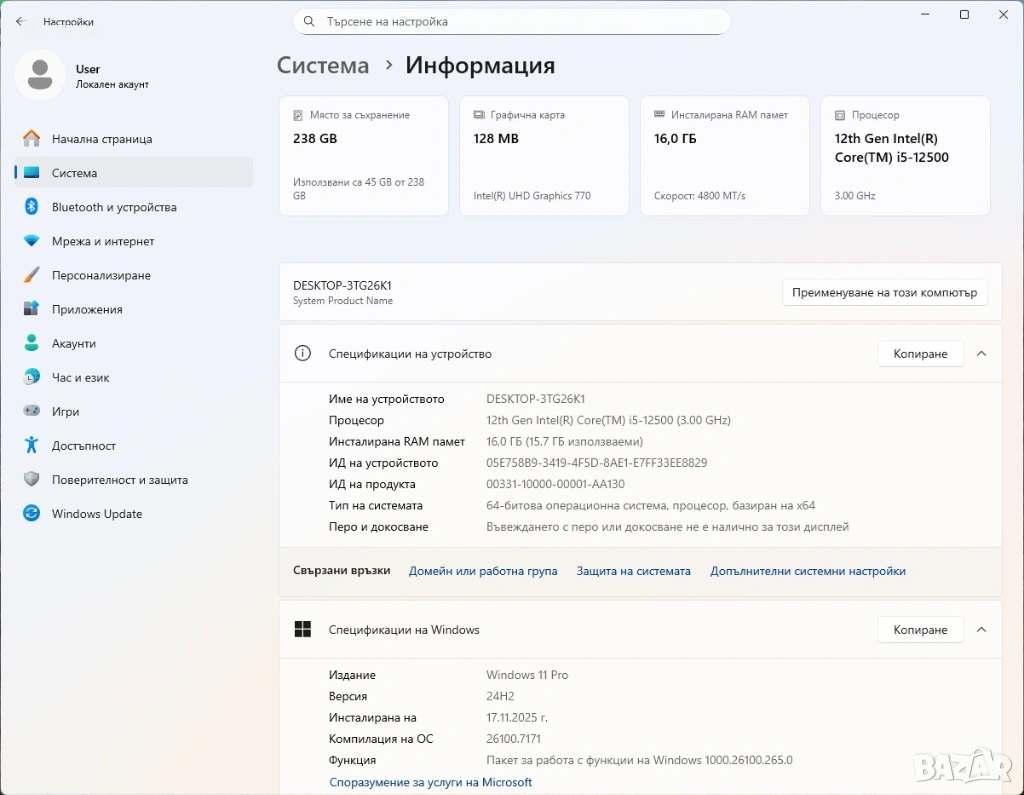The width and height of the screenshot is (1024, 795).
Task: Collapse Спецификации на Windows section chevron
Action: click(981, 630)
